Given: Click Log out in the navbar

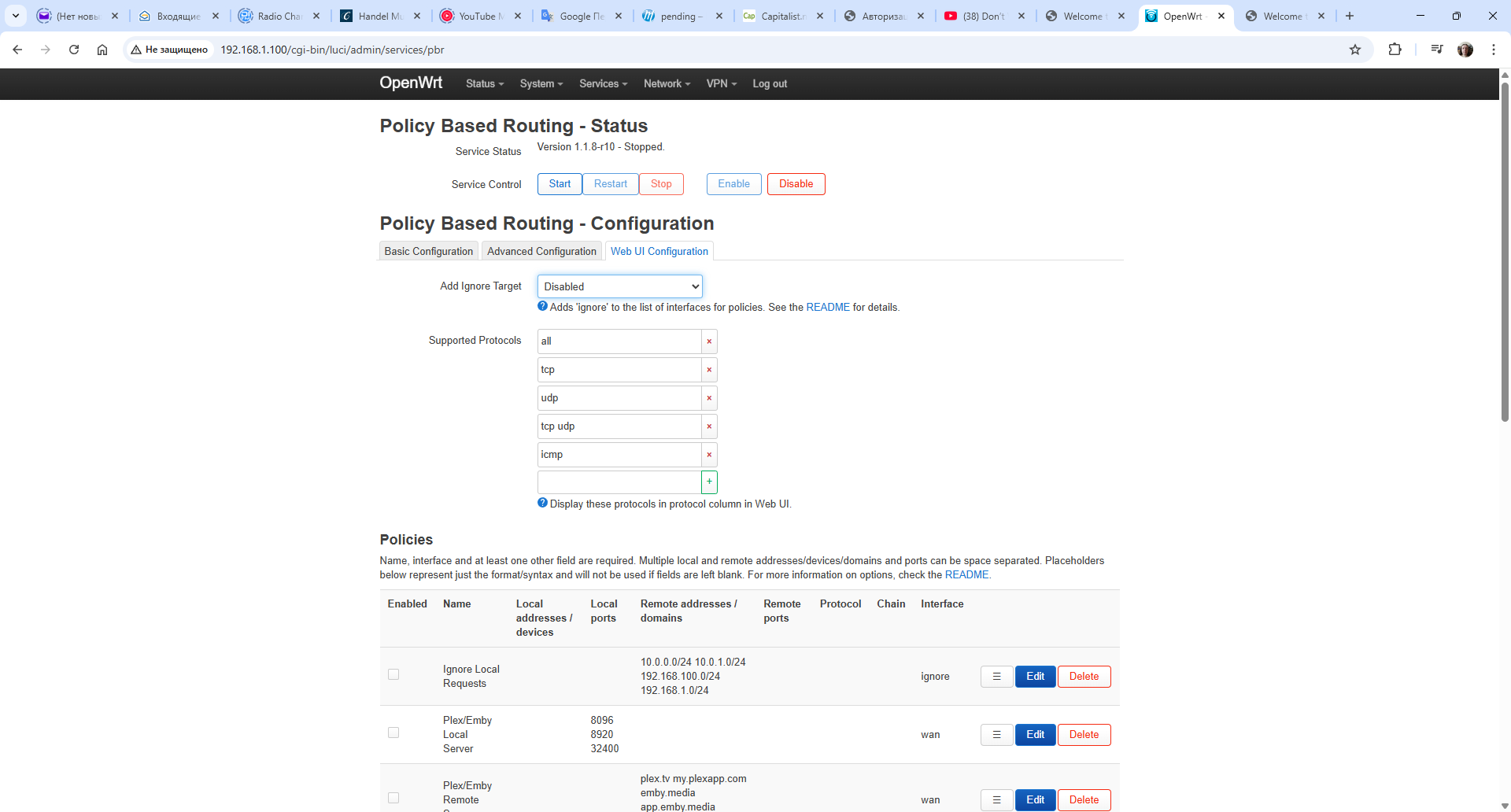Looking at the screenshot, I should [770, 84].
